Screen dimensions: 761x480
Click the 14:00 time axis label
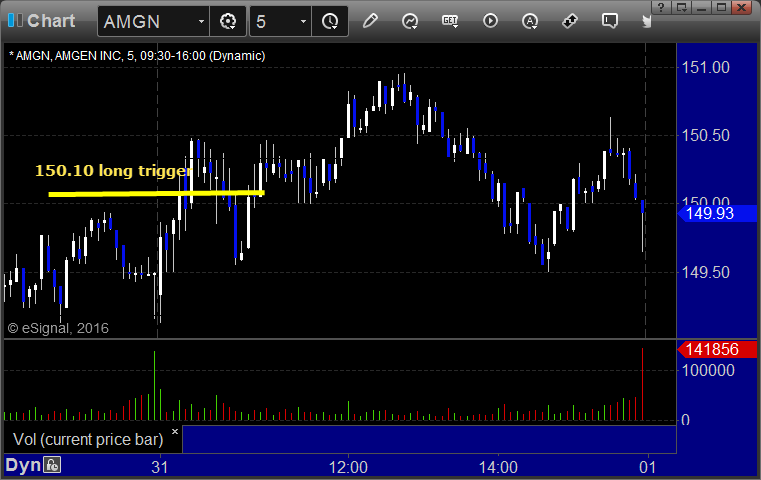coord(498,467)
